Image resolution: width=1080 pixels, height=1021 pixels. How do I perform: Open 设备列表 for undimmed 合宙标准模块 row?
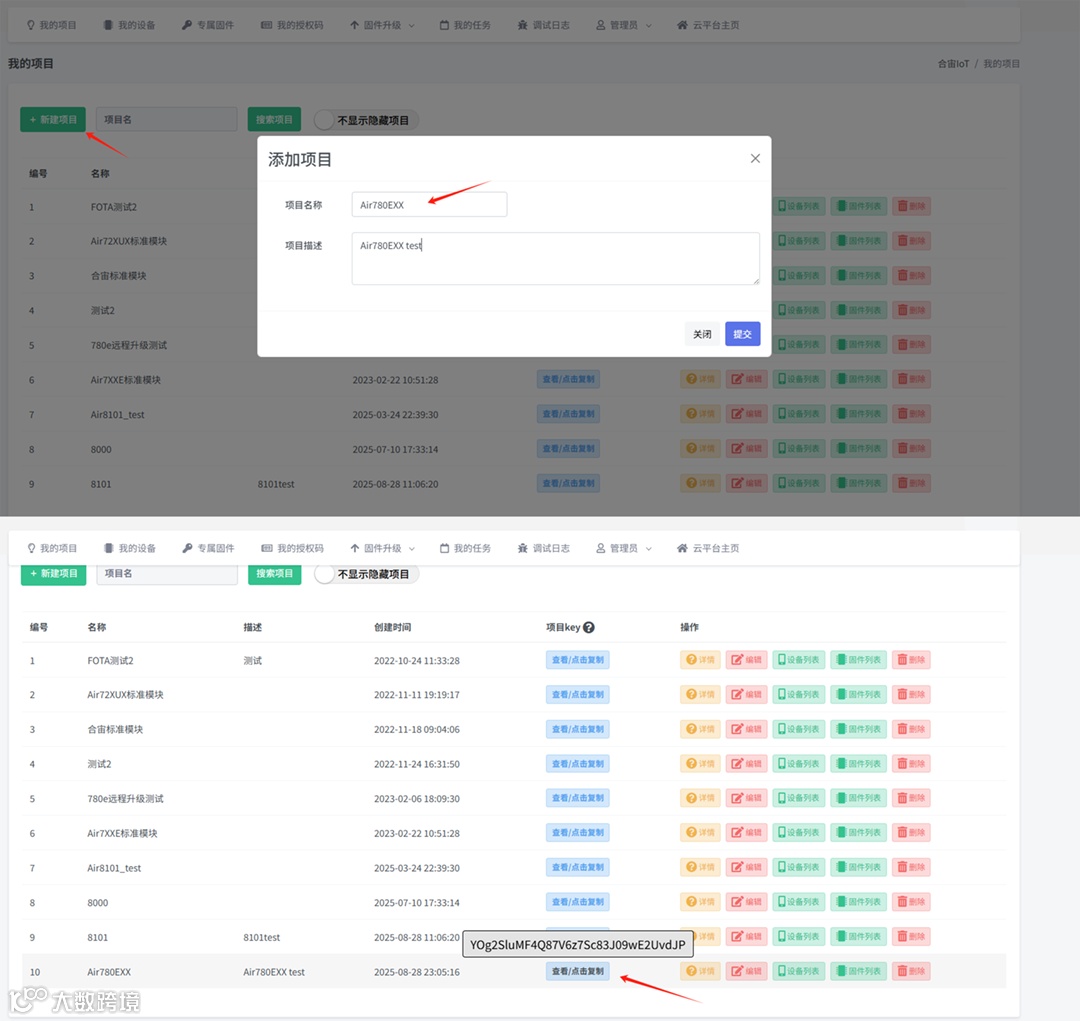(799, 729)
